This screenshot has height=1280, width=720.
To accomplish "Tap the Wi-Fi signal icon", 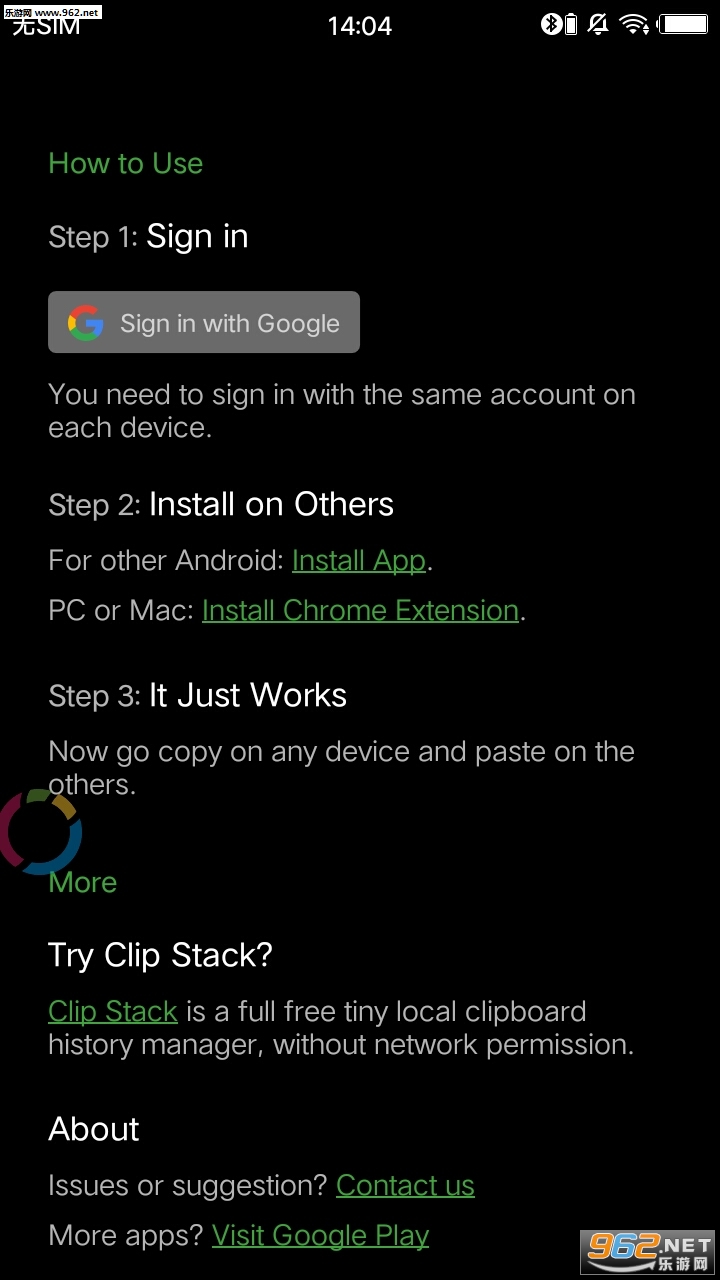I will pos(634,24).
